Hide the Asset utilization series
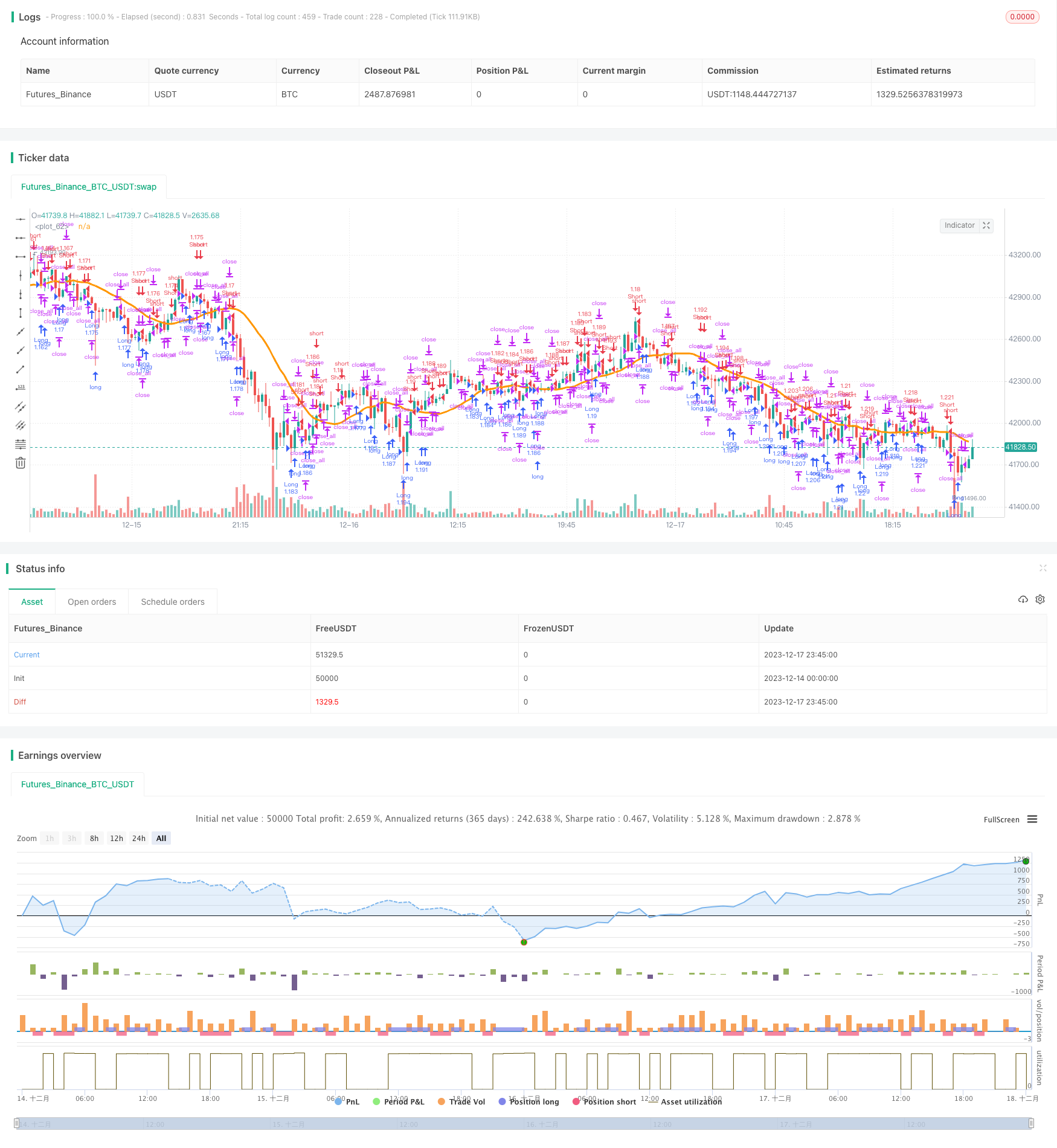This screenshot has height=1148, width=1057. [691, 1101]
